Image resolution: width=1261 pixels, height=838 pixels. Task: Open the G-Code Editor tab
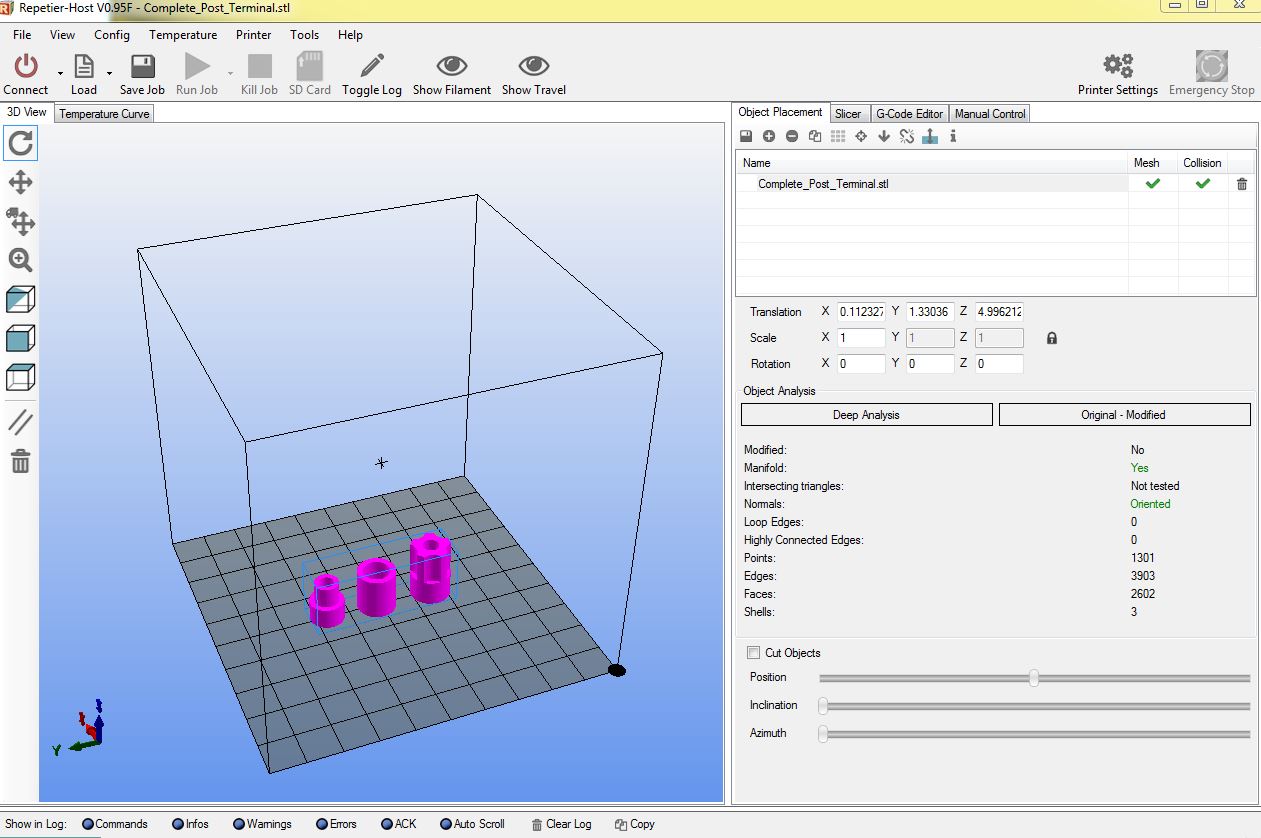tap(909, 114)
